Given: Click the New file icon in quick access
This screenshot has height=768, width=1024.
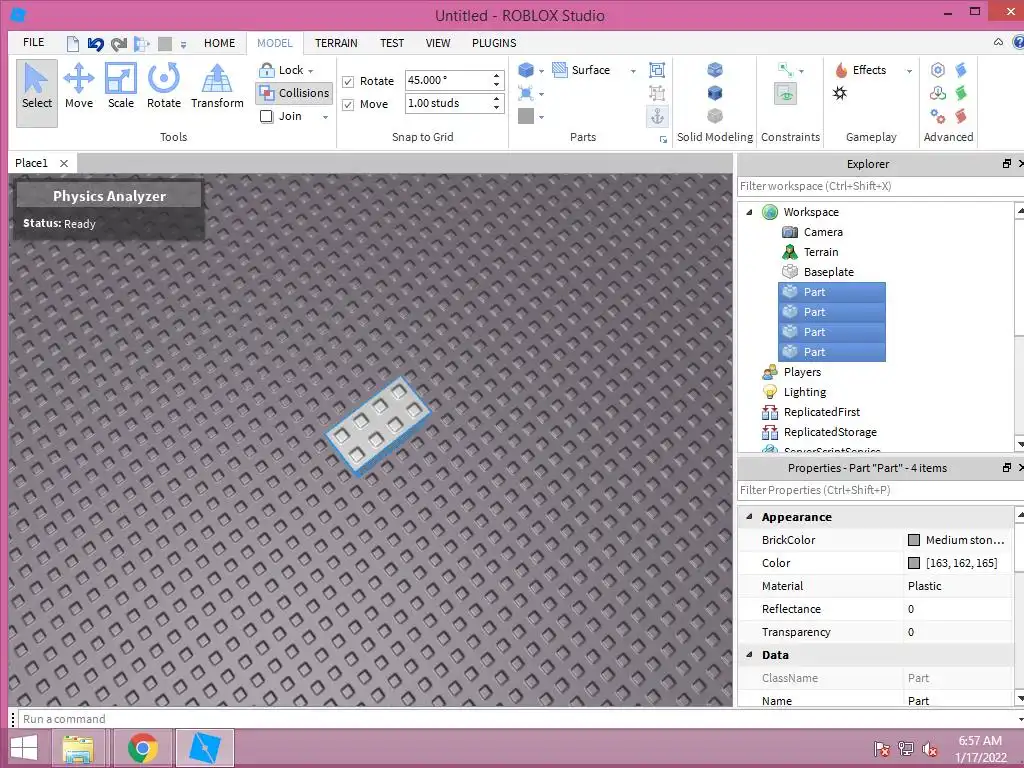Looking at the screenshot, I should coord(72,44).
